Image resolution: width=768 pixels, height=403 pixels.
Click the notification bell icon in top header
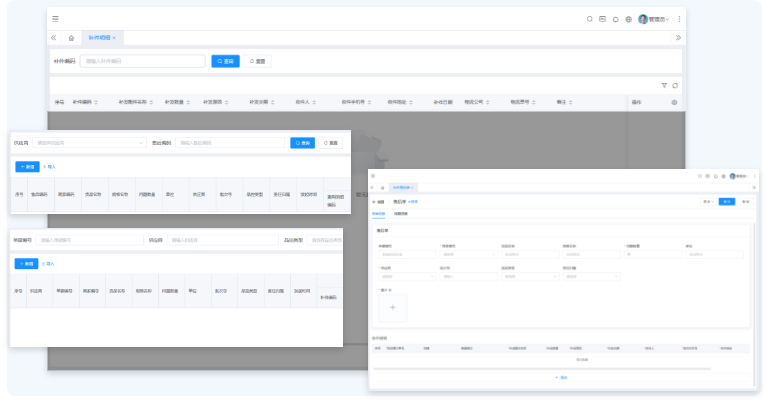point(615,19)
